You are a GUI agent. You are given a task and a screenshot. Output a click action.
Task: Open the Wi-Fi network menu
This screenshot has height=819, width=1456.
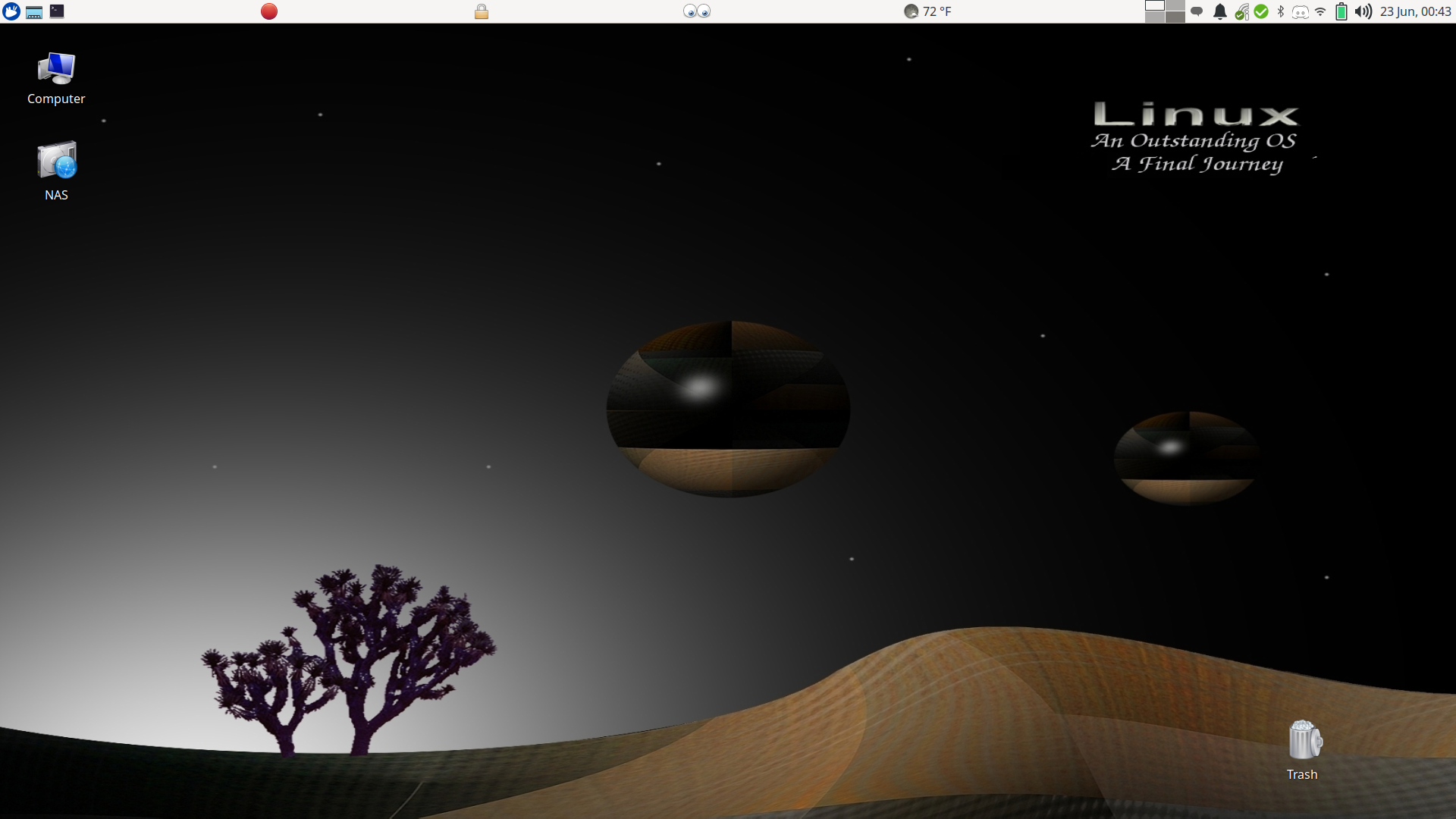pos(1320,11)
